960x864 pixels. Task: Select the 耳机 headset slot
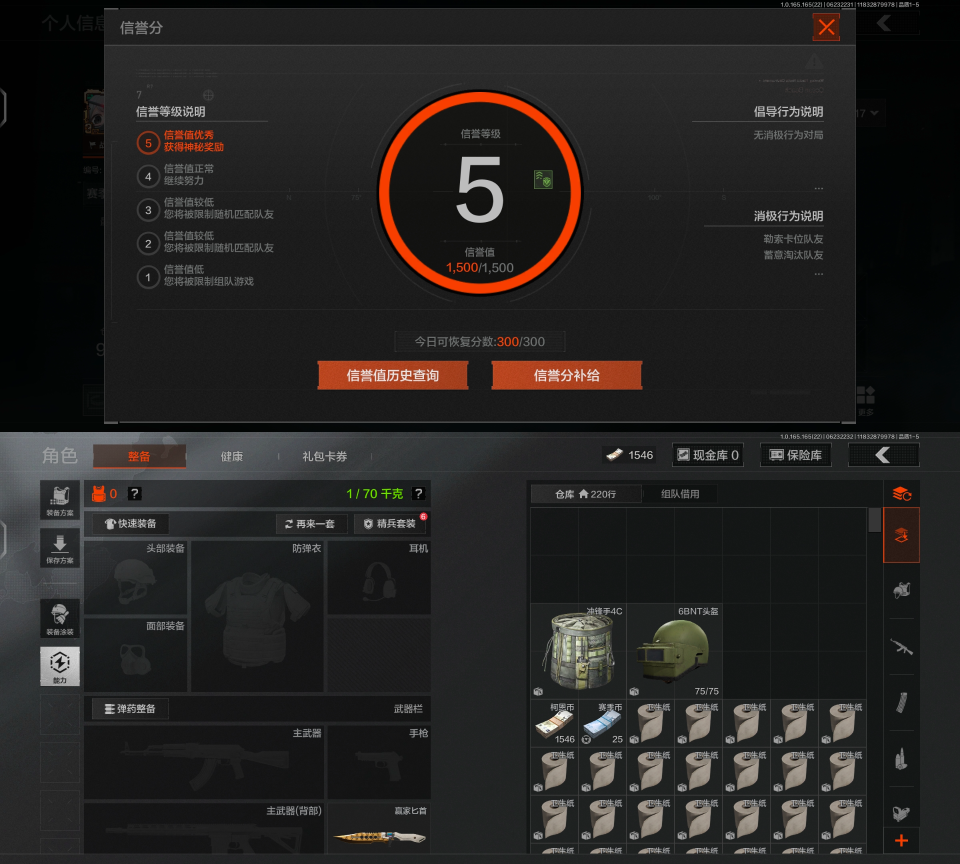pyautogui.click(x=379, y=577)
